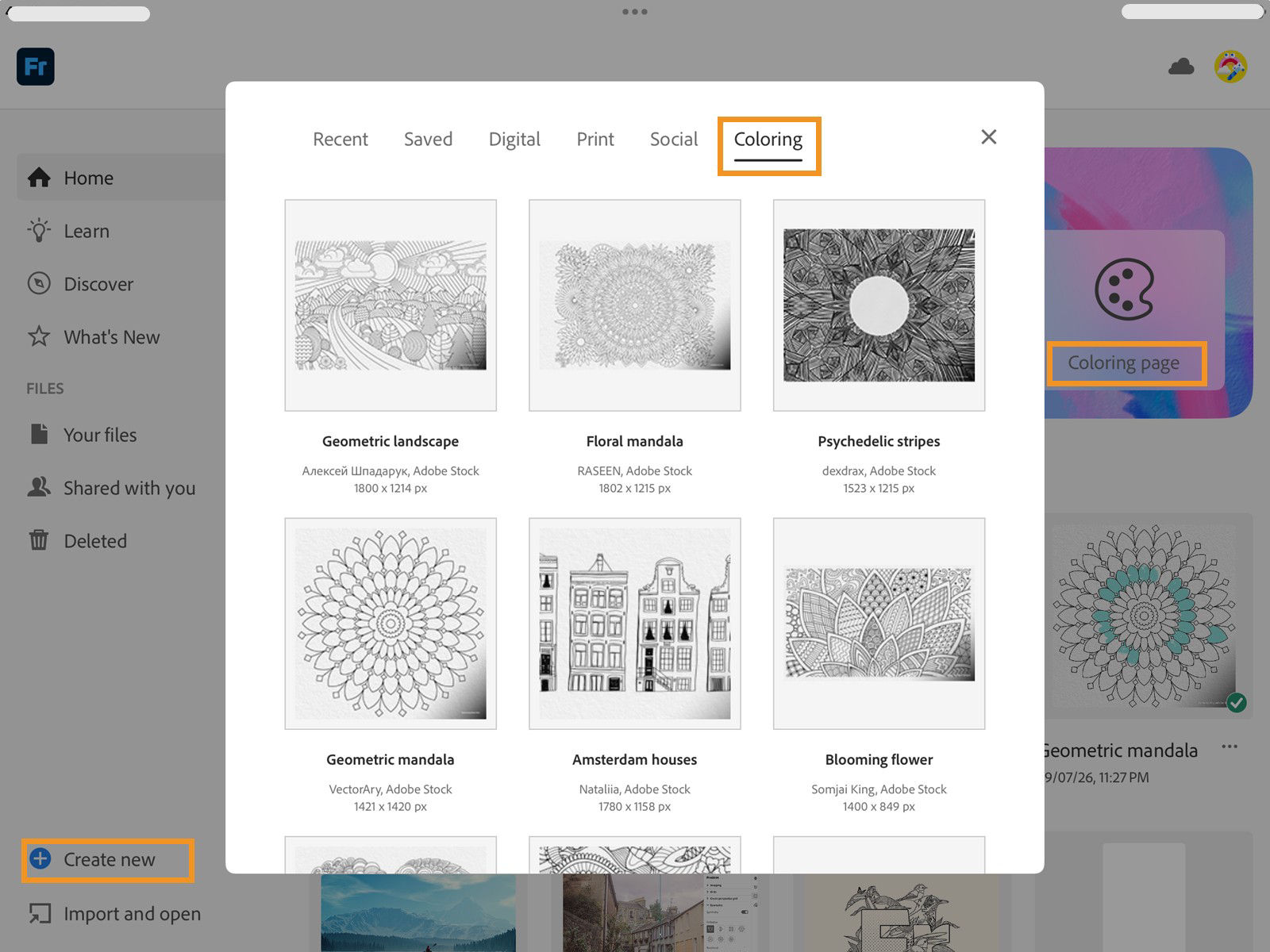
Task: Click 'Nataliia, Adobe Stock' credit text
Action: 635,789
